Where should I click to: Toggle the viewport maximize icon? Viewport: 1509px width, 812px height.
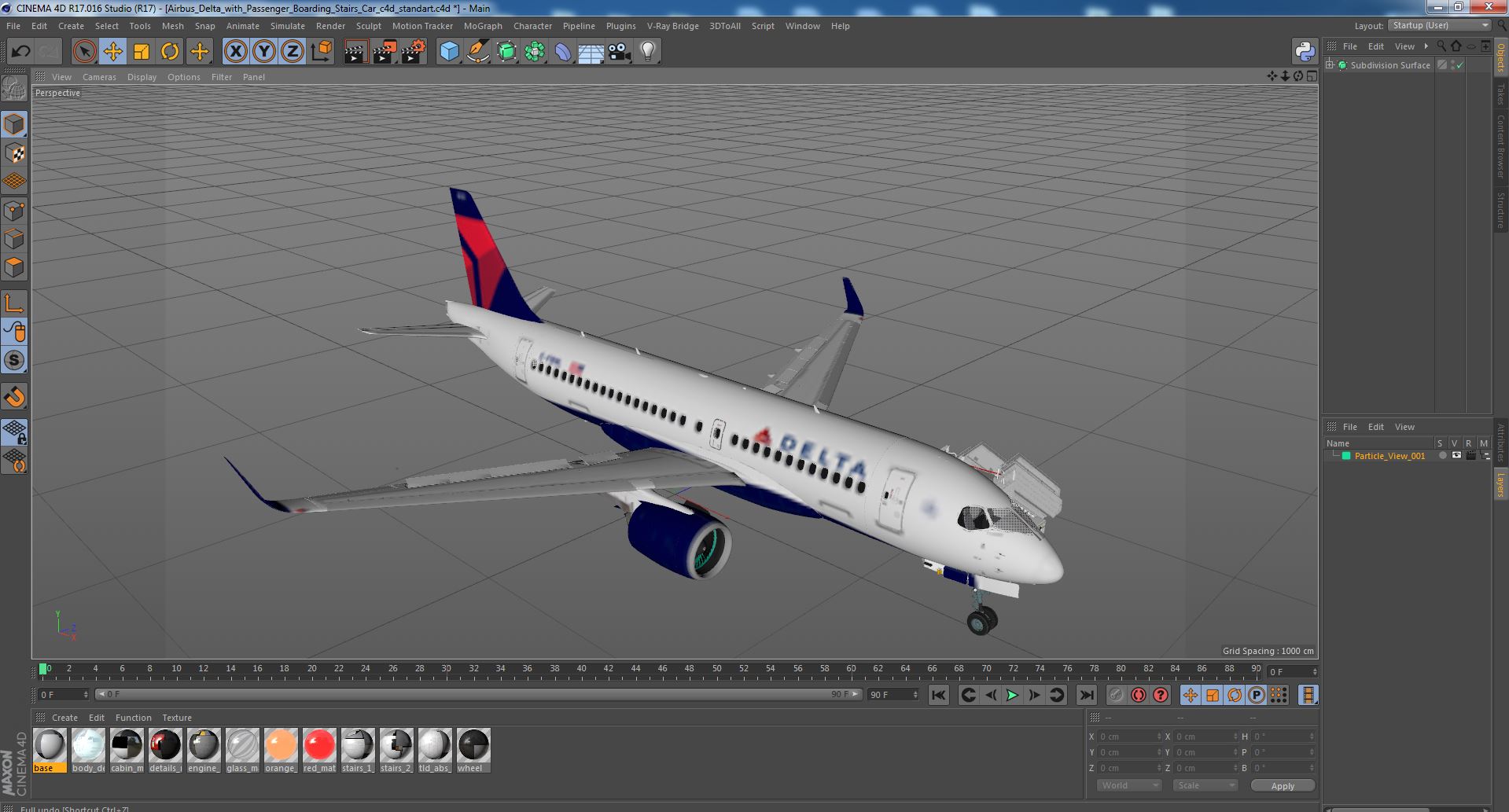[x=1312, y=76]
